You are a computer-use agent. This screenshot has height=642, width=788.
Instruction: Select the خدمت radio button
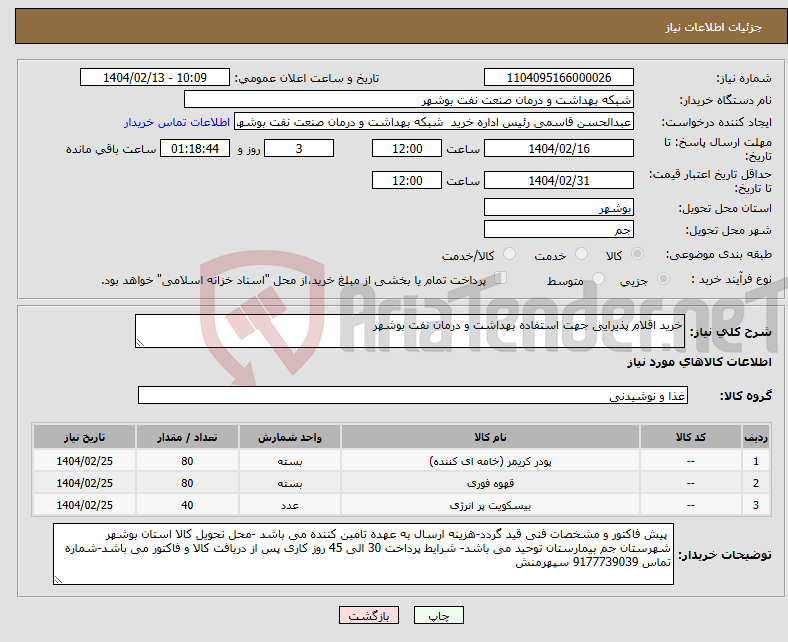coord(581,254)
